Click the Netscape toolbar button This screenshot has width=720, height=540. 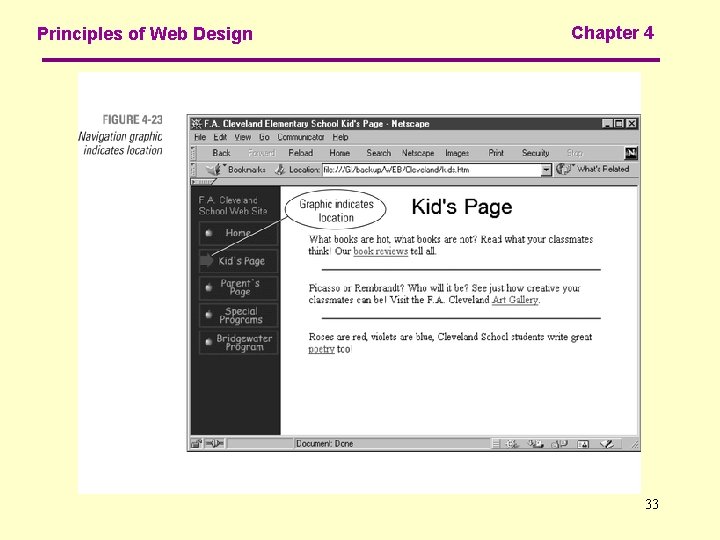click(418, 153)
